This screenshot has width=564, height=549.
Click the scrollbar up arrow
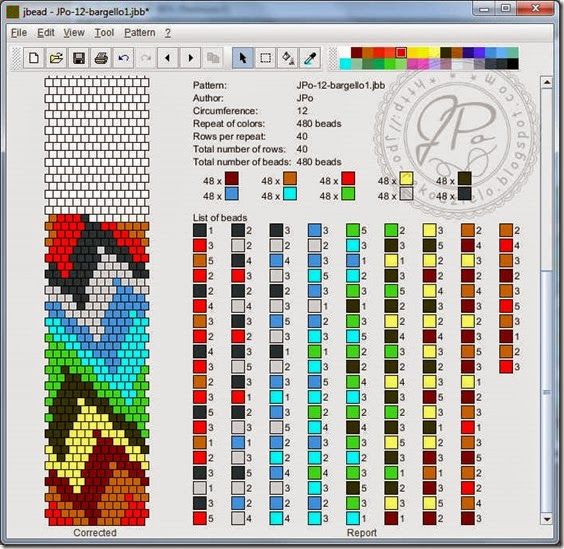point(547,82)
